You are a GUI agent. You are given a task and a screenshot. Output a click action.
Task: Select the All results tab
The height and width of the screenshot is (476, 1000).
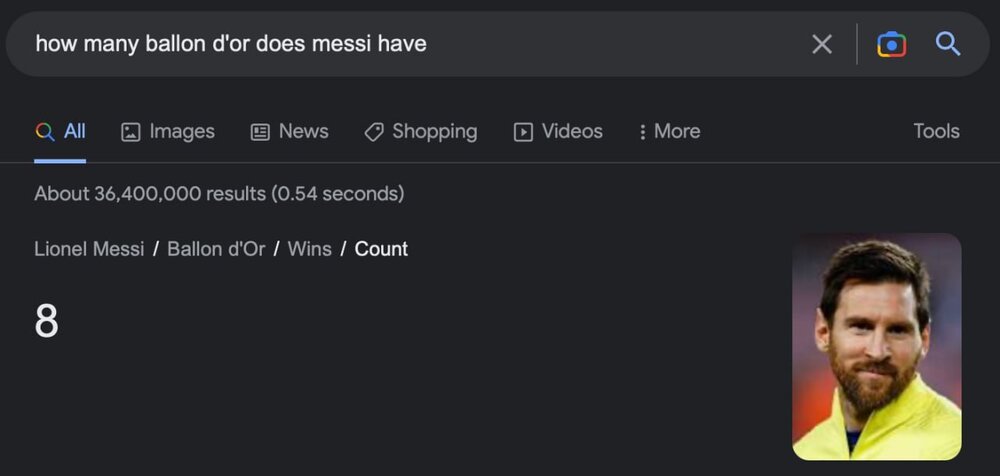(75, 132)
